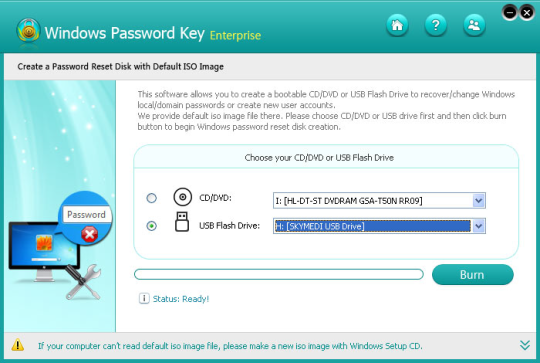Screen dimensions: 540x363
Task: Click the H: [SKYMEDI USB Drive] selection
Action: click(373, 226)
